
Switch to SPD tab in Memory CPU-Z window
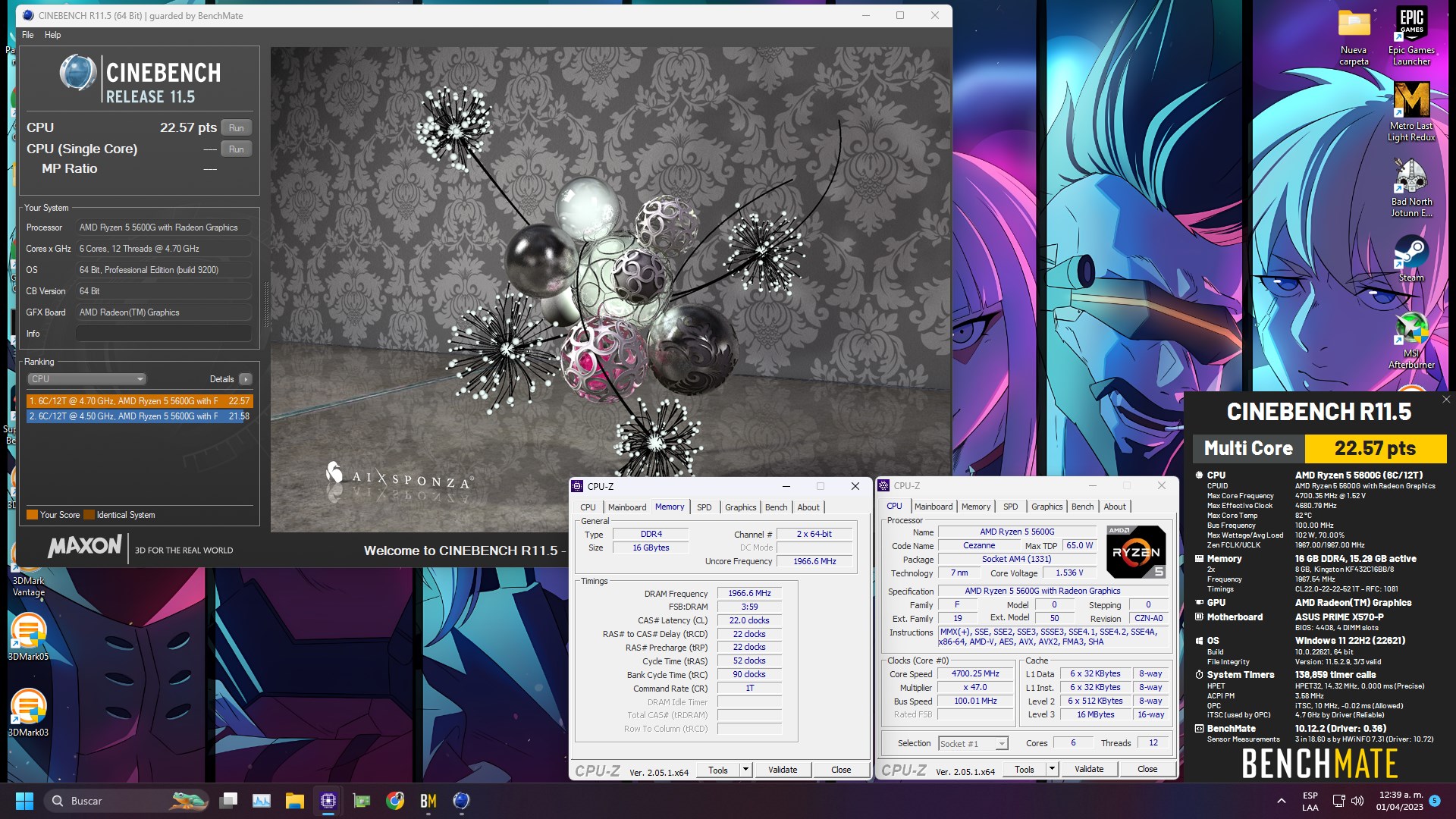[x=704, y=507]
